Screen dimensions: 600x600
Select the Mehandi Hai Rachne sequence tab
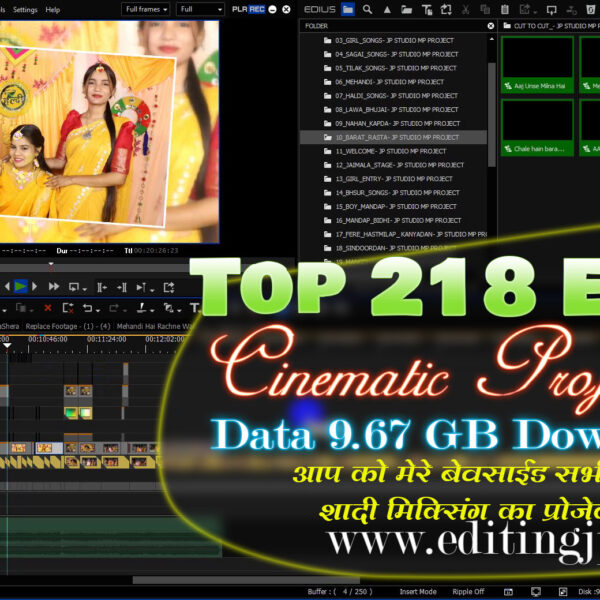pyautogui.click(x=155, y=326)
